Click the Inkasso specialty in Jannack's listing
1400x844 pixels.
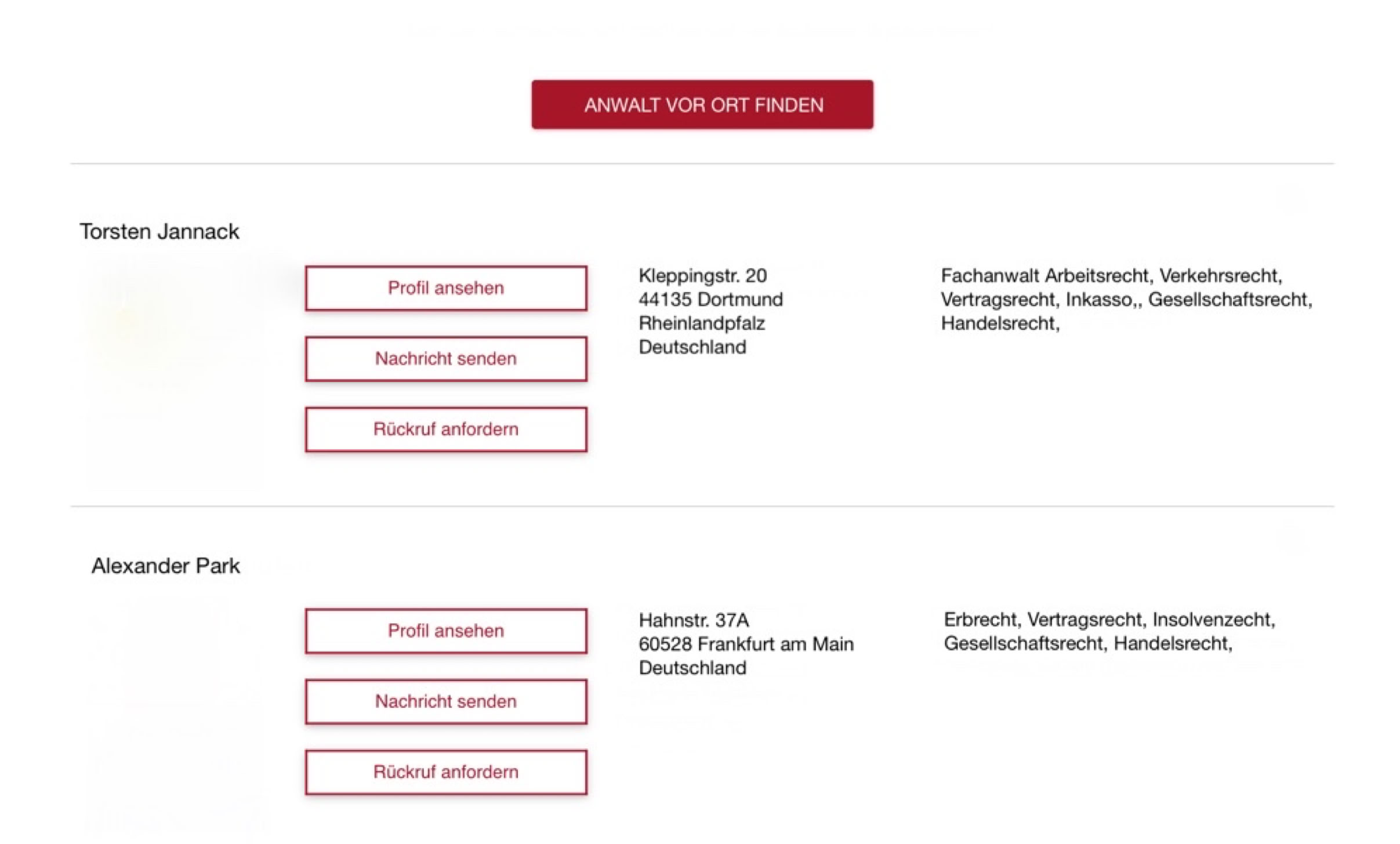tap(1099, 299)
